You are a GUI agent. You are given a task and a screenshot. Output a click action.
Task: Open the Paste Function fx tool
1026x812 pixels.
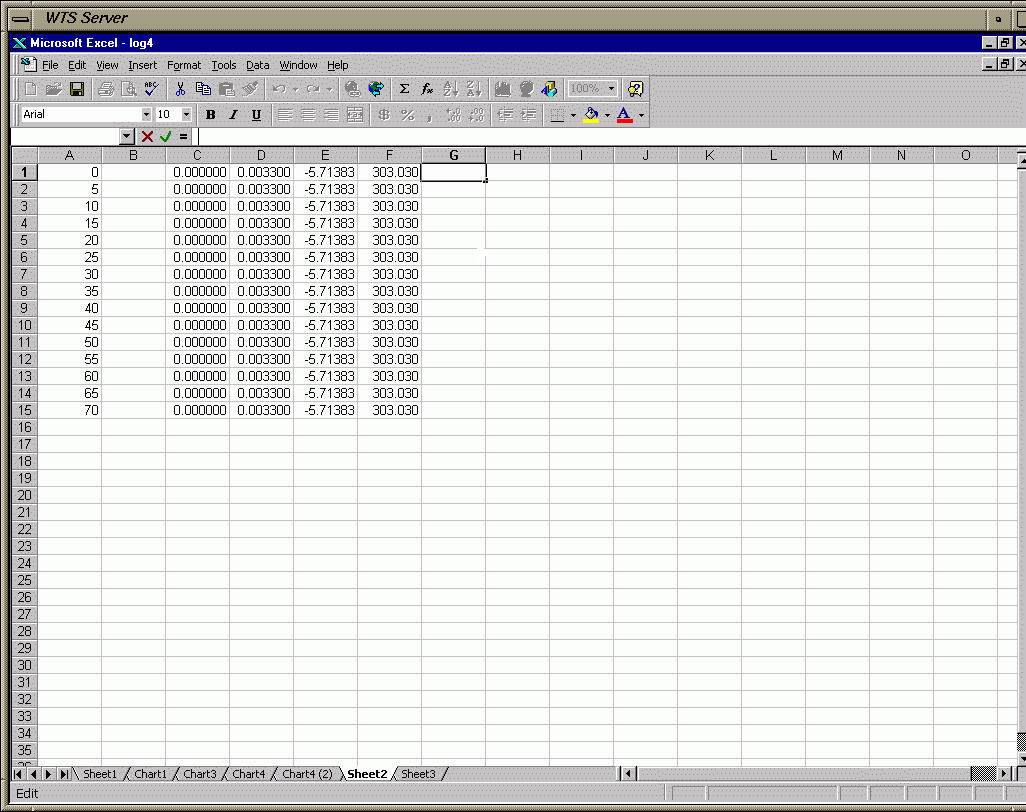[427, 89]
